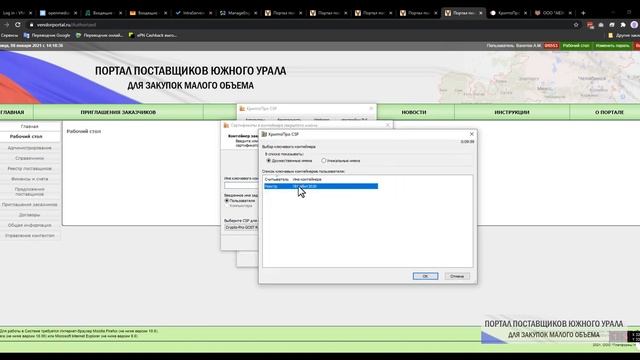
Task: Open the Crypto-Pro GOST CSP dropdown
Action: (242, 227)
